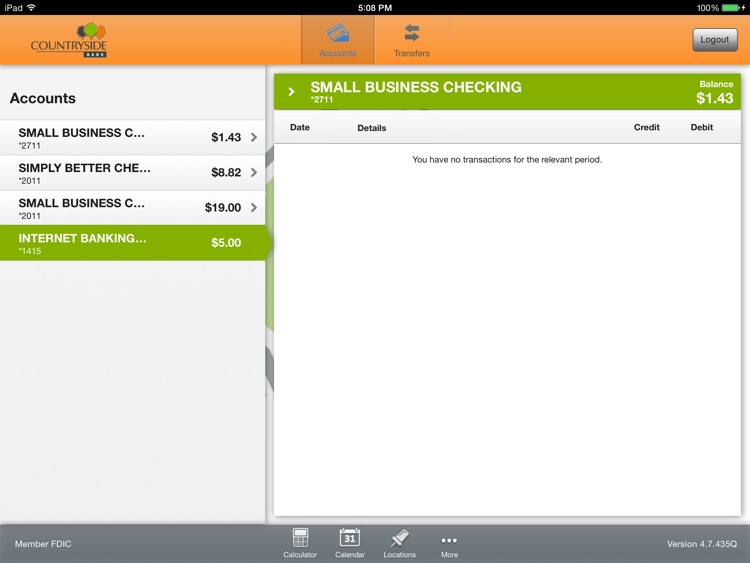Expand the $1.43 account row chevron
750x563 pixels.
click(x=254, y=137)
